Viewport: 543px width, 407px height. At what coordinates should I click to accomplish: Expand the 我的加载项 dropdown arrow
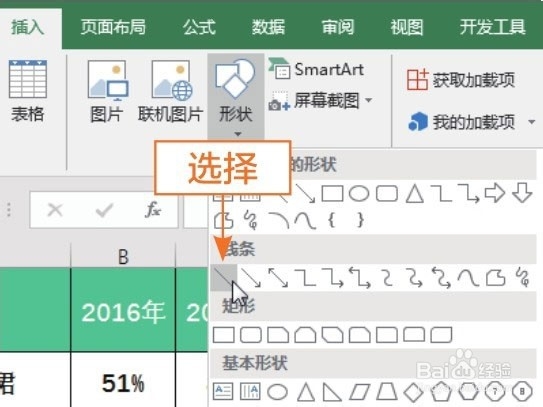531,122
